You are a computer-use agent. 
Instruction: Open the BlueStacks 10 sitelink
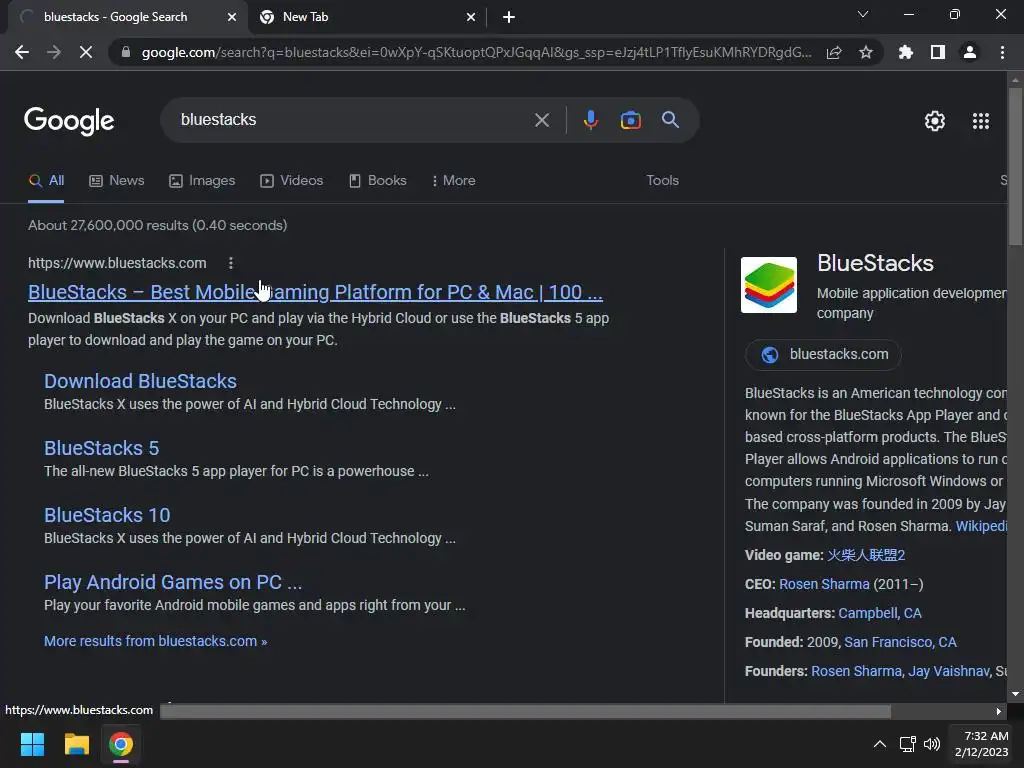tap(107, 515)
